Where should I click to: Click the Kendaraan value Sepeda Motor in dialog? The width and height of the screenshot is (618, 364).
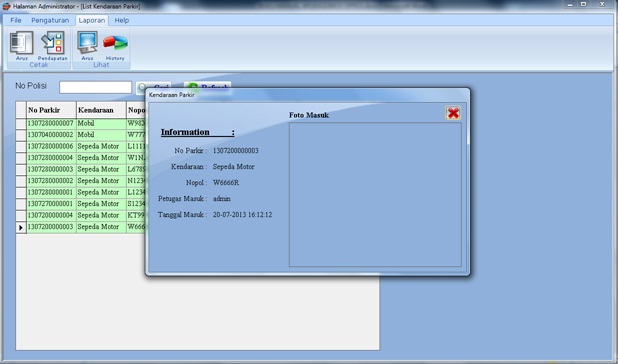tap(233, 167)
